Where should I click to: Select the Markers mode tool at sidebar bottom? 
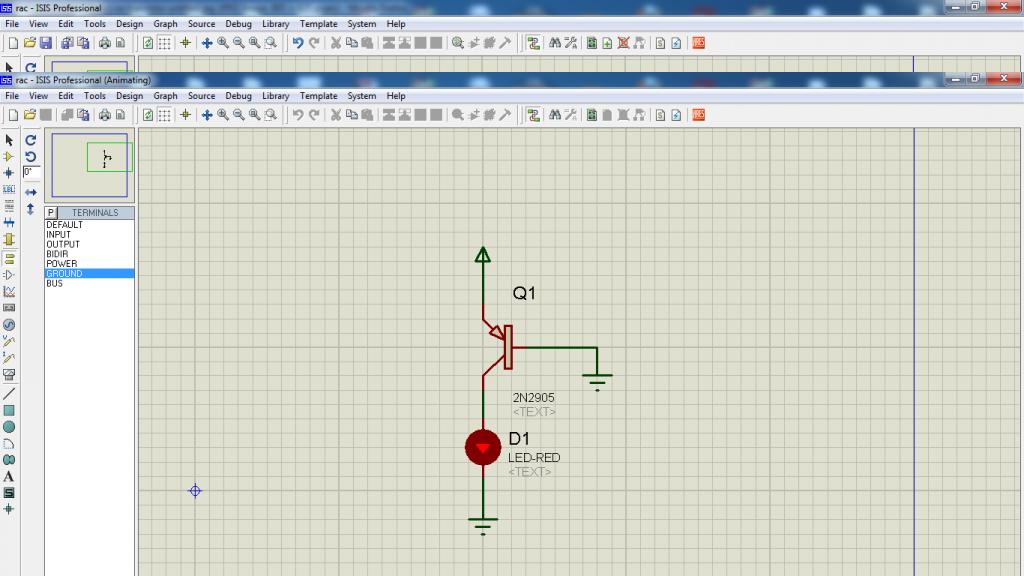(8, 509)
